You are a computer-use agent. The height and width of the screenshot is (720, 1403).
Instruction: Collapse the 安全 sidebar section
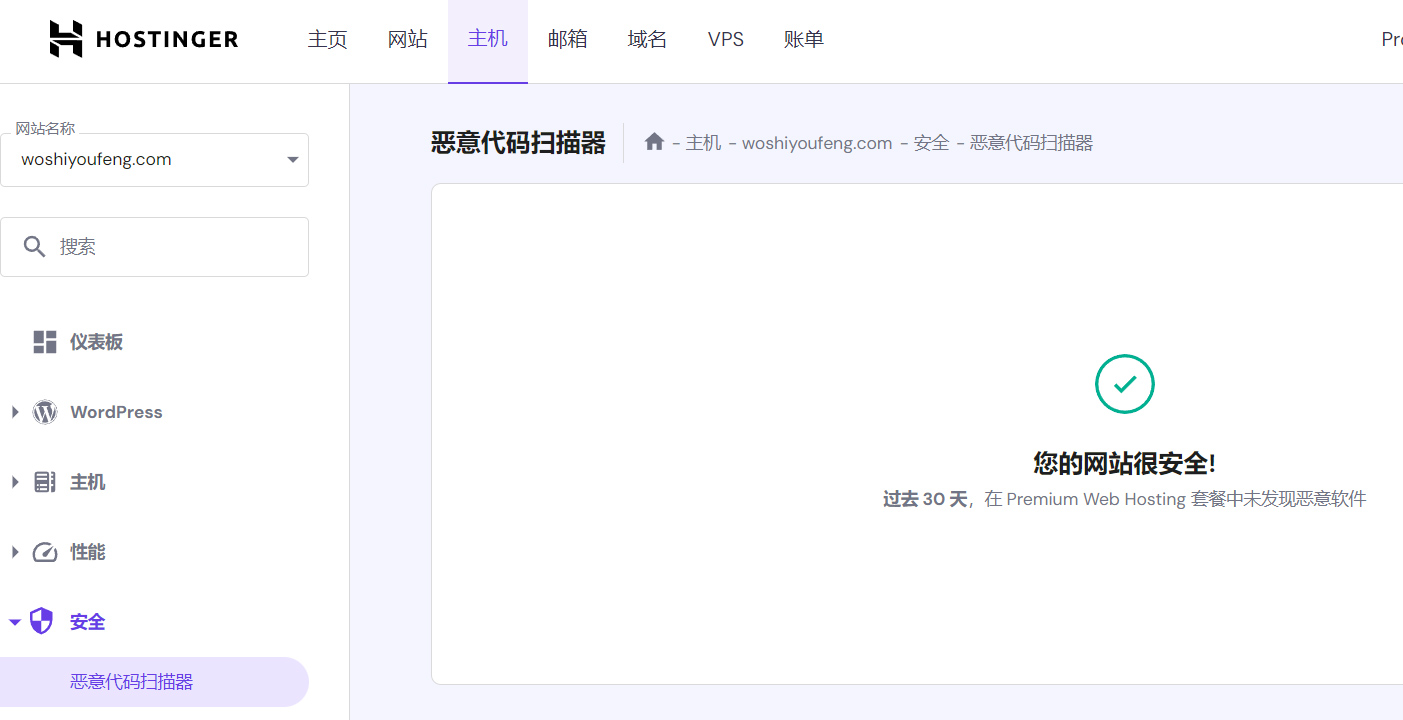[x=15, y=620]
